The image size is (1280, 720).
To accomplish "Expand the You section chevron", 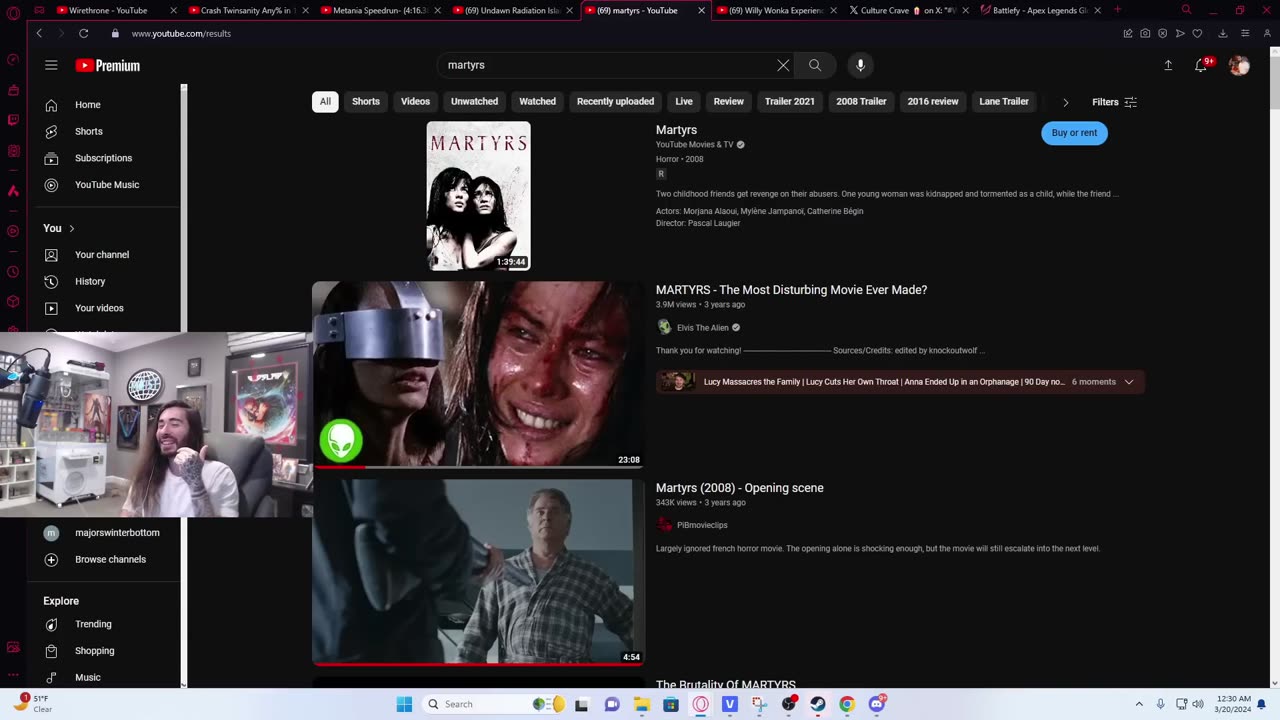I will (71, 228).
